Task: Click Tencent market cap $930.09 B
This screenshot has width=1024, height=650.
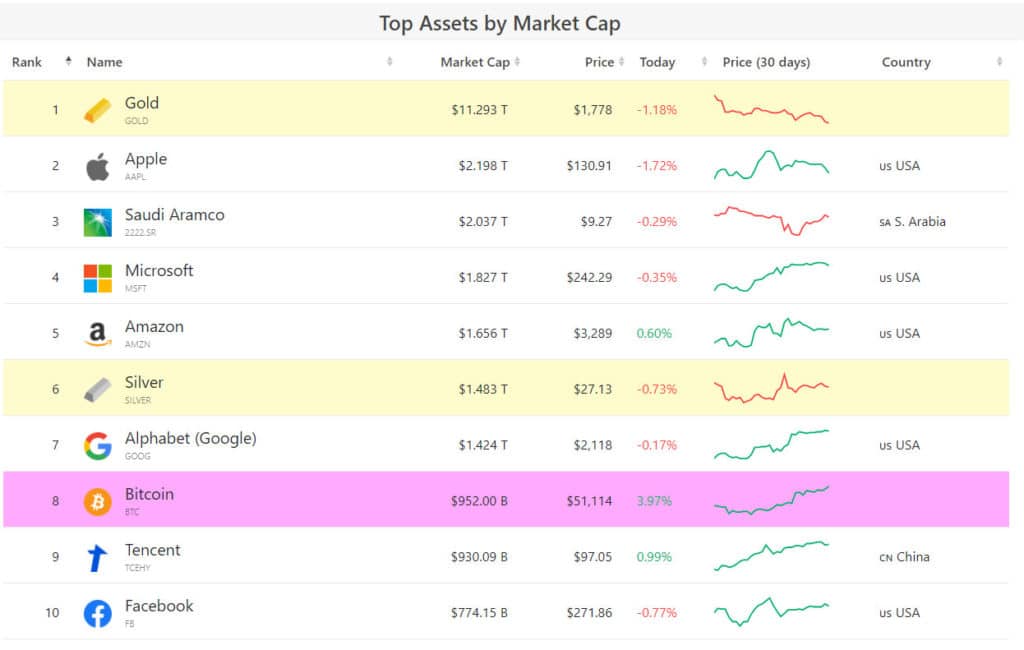Action: pyautogui.click(x=479, y=557)
